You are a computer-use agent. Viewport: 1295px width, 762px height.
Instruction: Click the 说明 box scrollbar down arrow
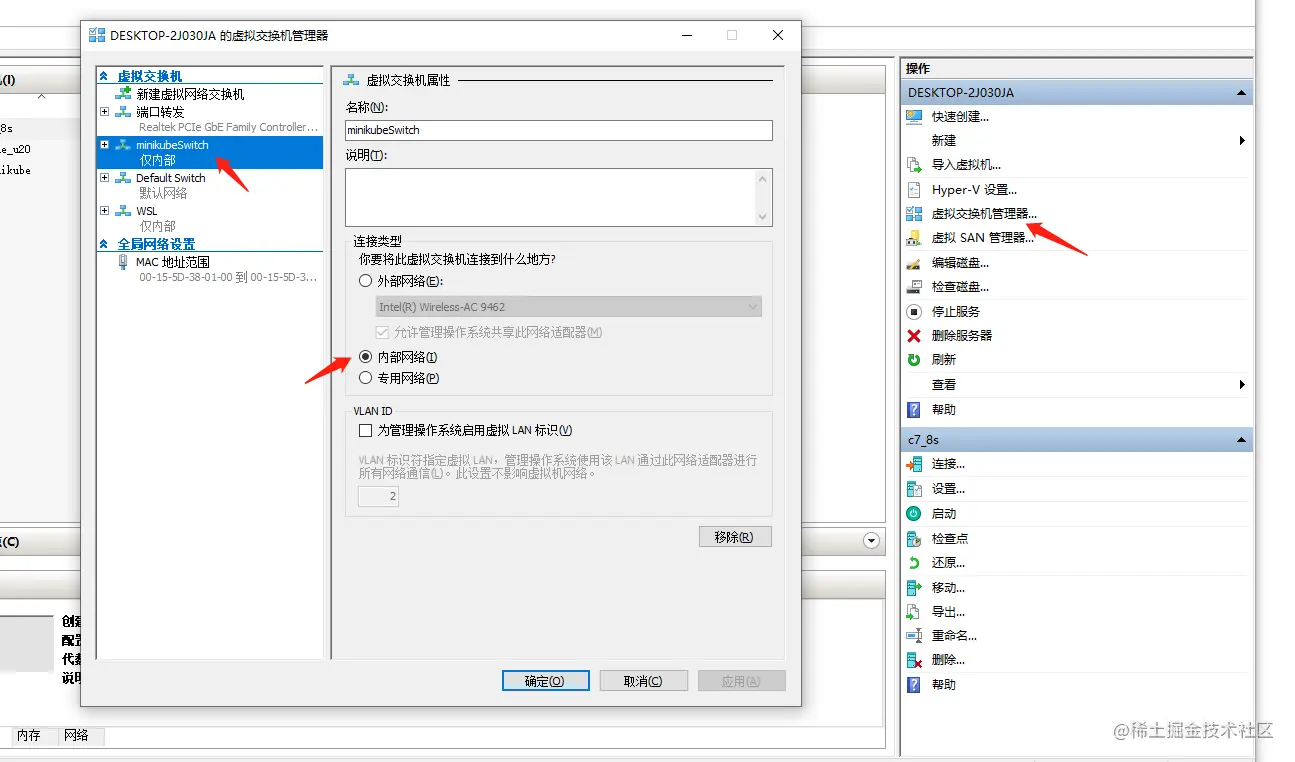point(765,217)
